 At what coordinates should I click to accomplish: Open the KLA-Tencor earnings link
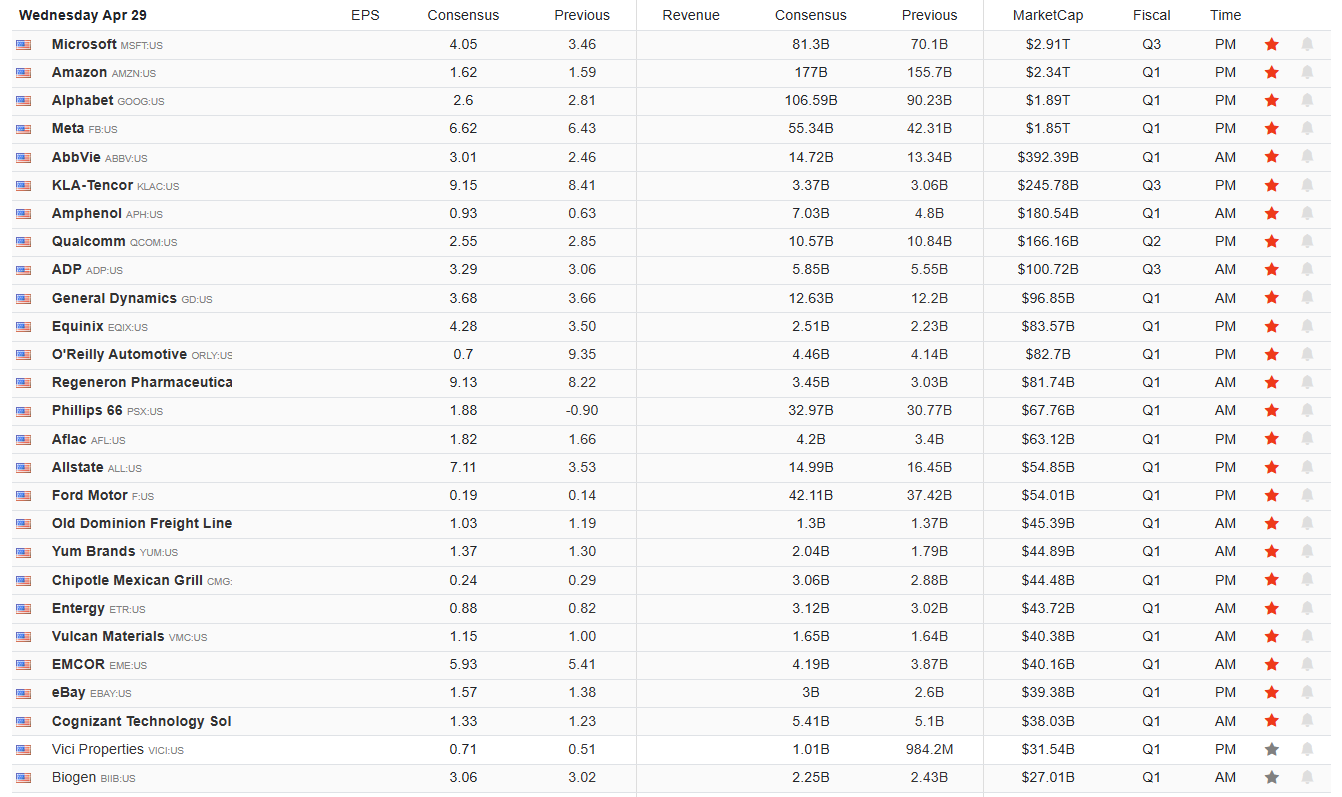click(x=93, y=185)
